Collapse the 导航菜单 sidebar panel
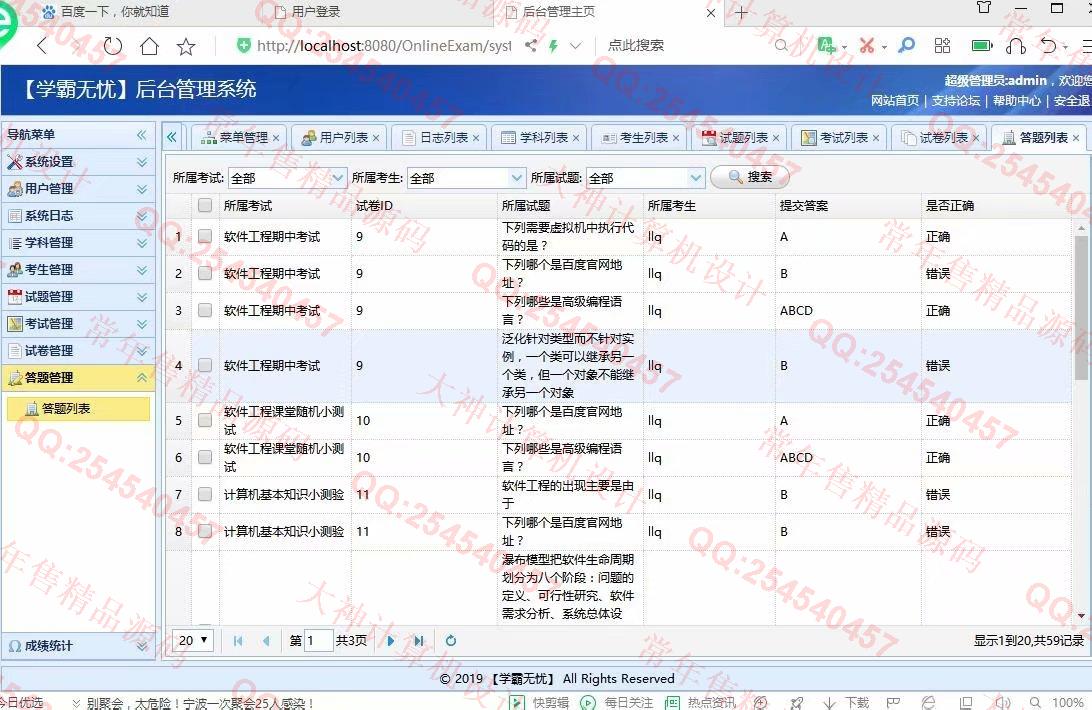This screenshot has height=710, width=1092. pyautogui.click(x=142, y=134)
